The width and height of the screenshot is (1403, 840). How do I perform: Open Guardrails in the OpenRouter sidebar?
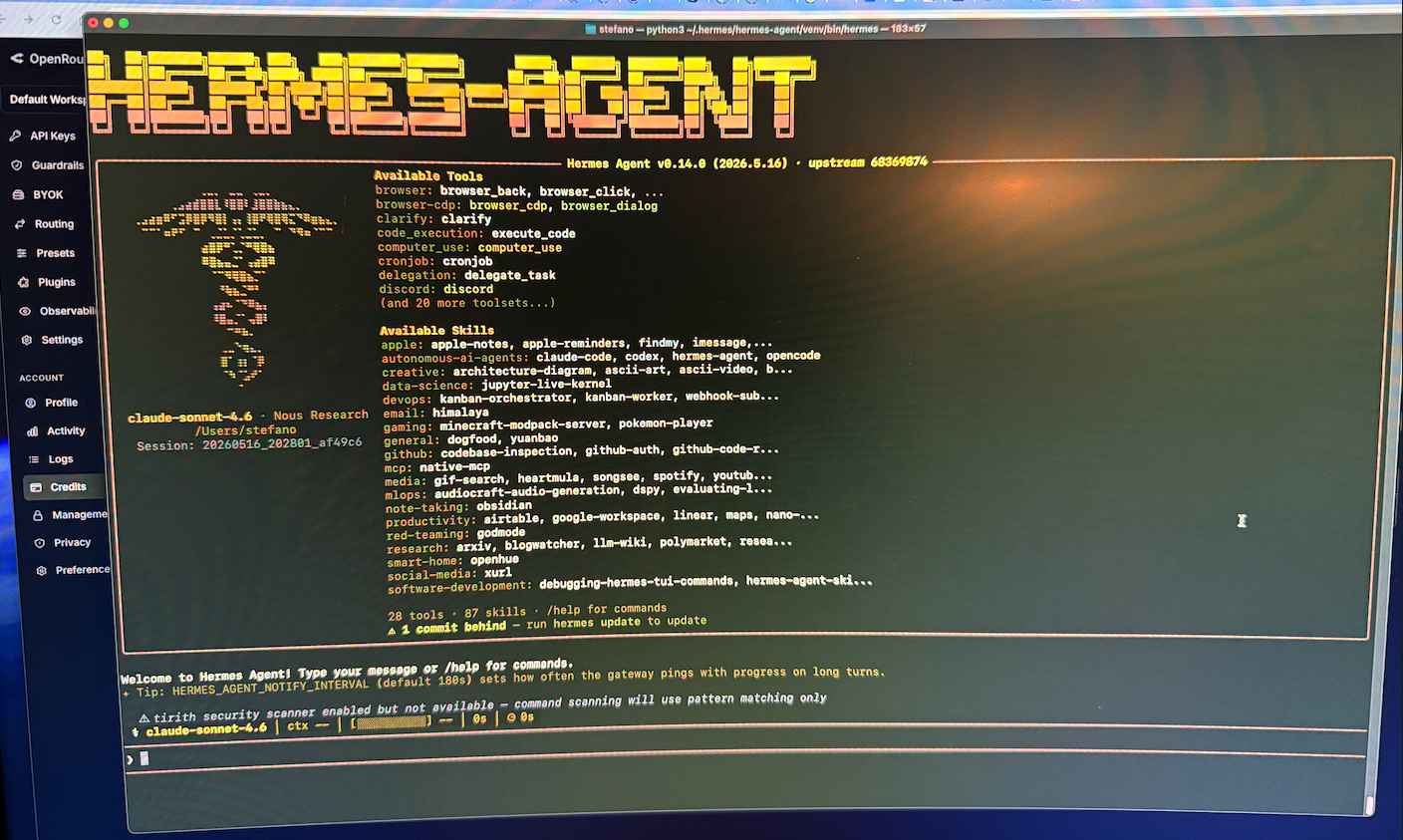click(48, 165)
